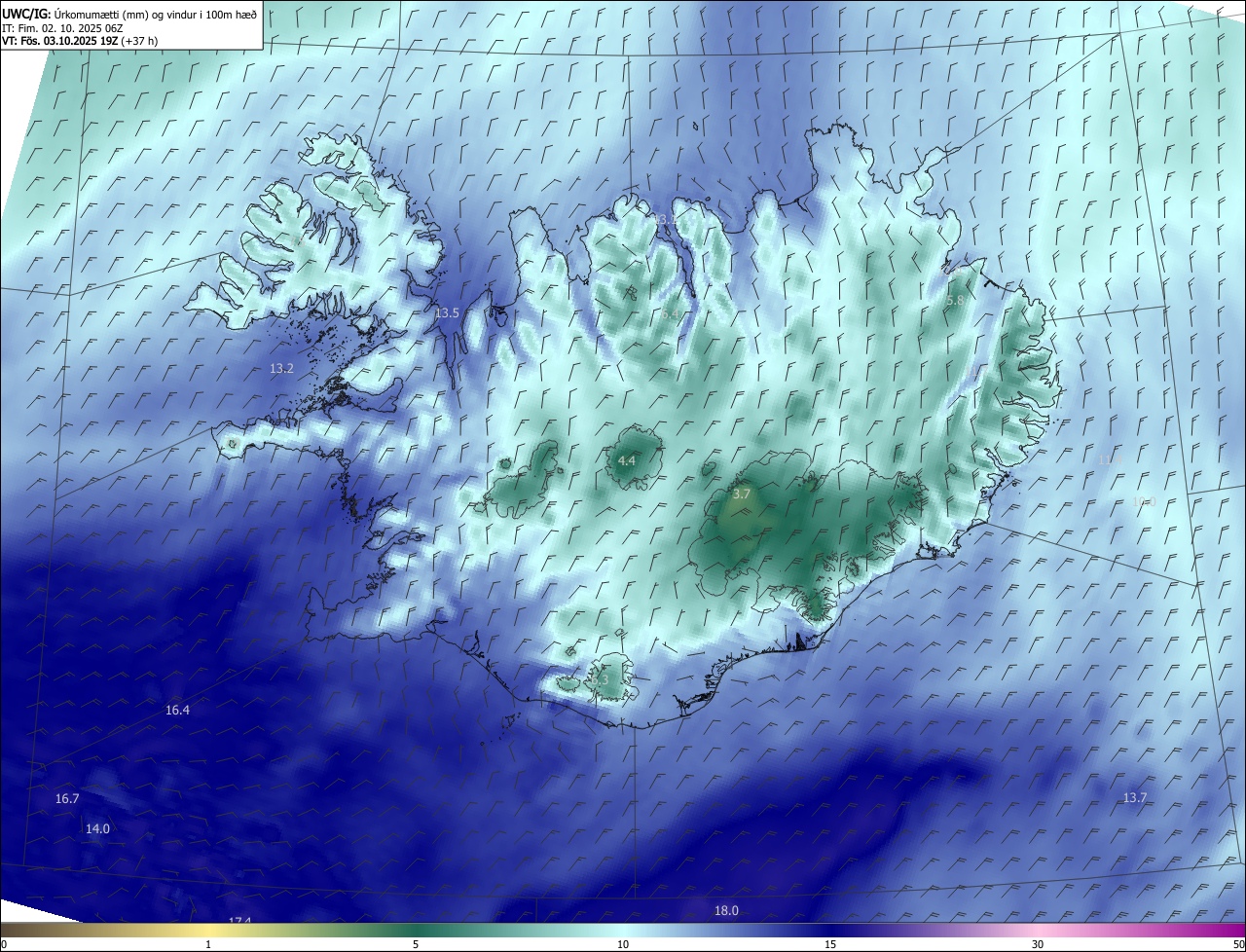Click the 14.0 value label

point(97,829)
